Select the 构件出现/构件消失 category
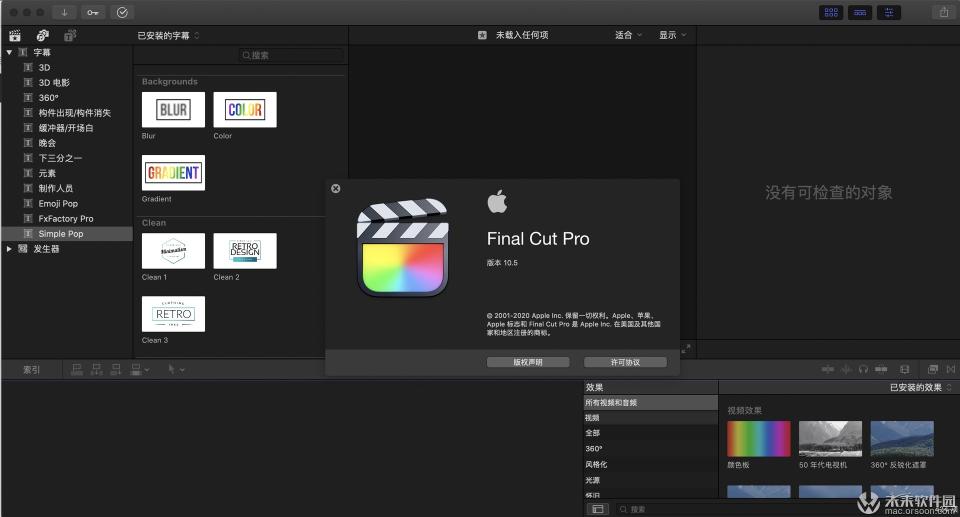Screen dimensions: 960x517 (67, 113)
